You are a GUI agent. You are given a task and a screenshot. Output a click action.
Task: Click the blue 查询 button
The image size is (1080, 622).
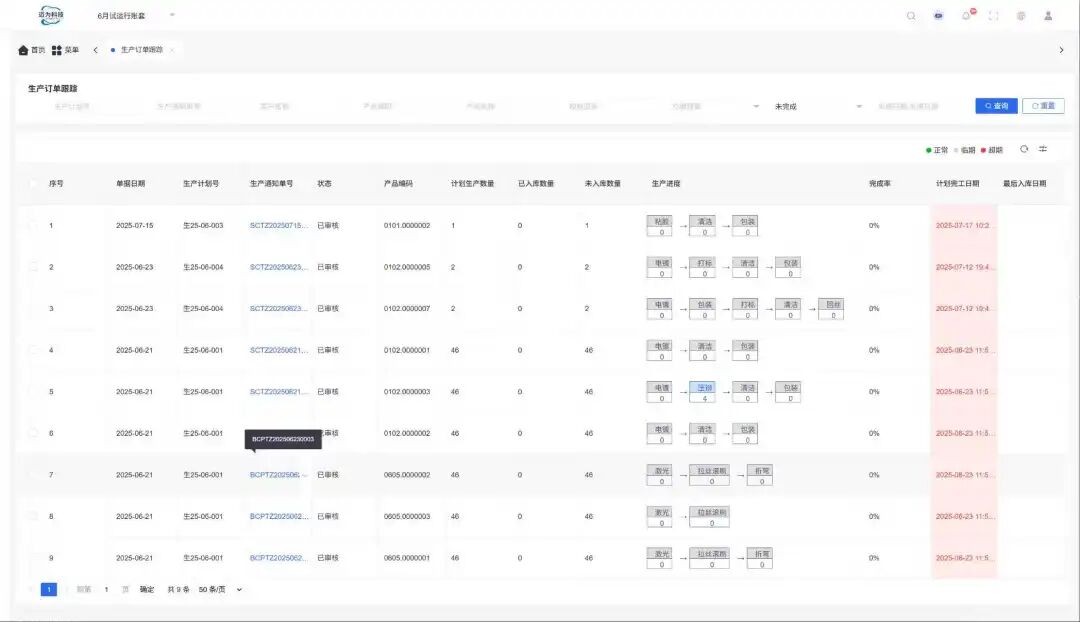996,106
